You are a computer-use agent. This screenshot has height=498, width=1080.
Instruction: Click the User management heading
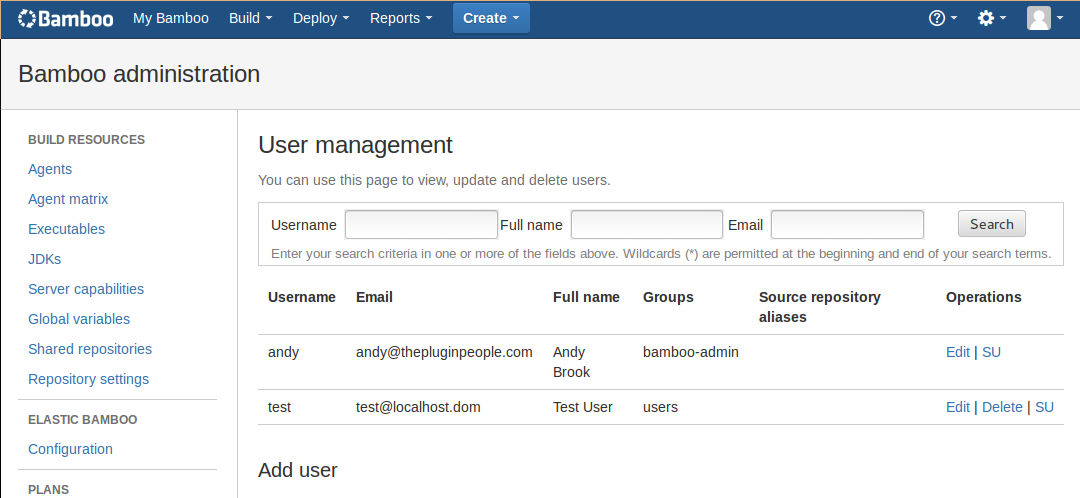[x=355, y=145]
